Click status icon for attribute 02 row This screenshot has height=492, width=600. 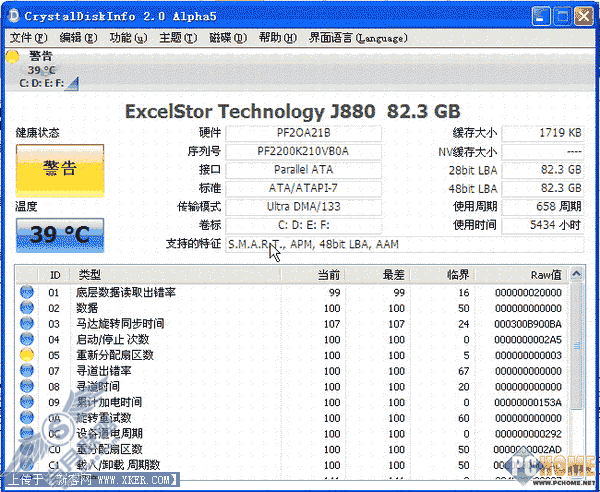(x=27, y=308)
